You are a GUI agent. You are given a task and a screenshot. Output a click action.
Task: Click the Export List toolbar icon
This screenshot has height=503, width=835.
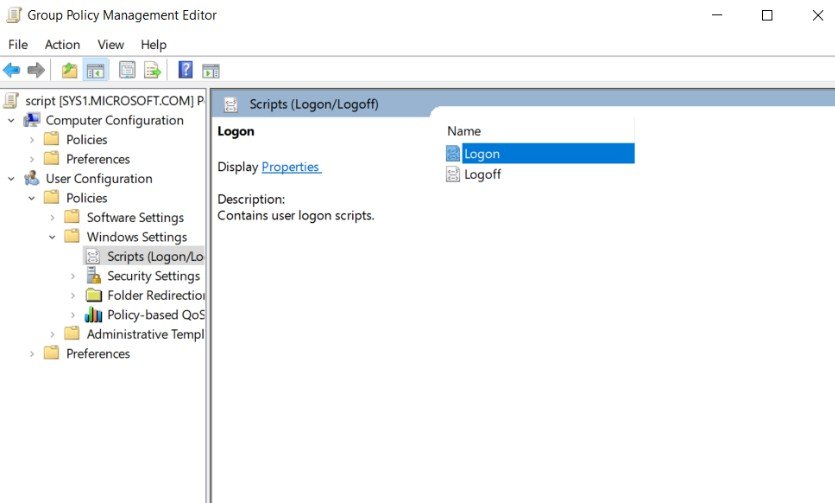pyautogui.click(x=152, y=70)
